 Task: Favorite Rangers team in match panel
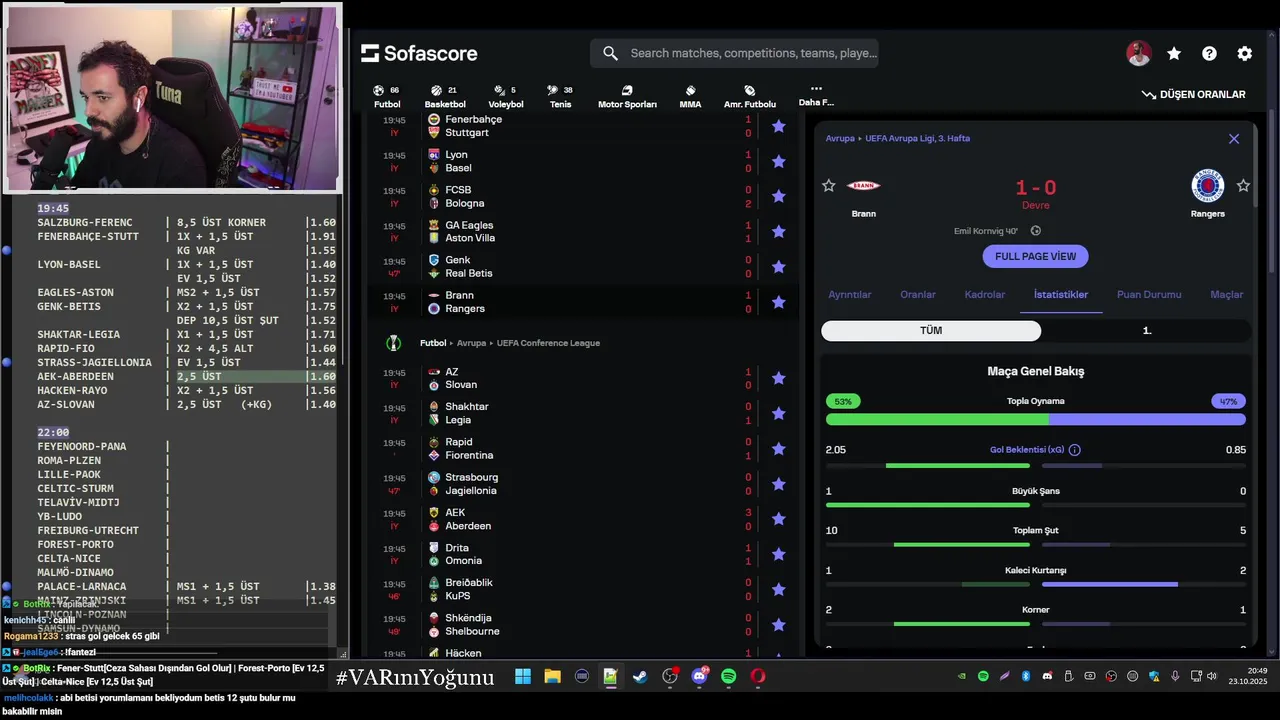1243,186
